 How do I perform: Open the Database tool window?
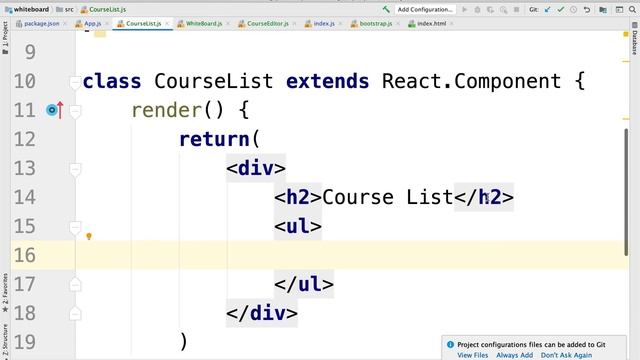pyautogui.click(x=635, y=39)
